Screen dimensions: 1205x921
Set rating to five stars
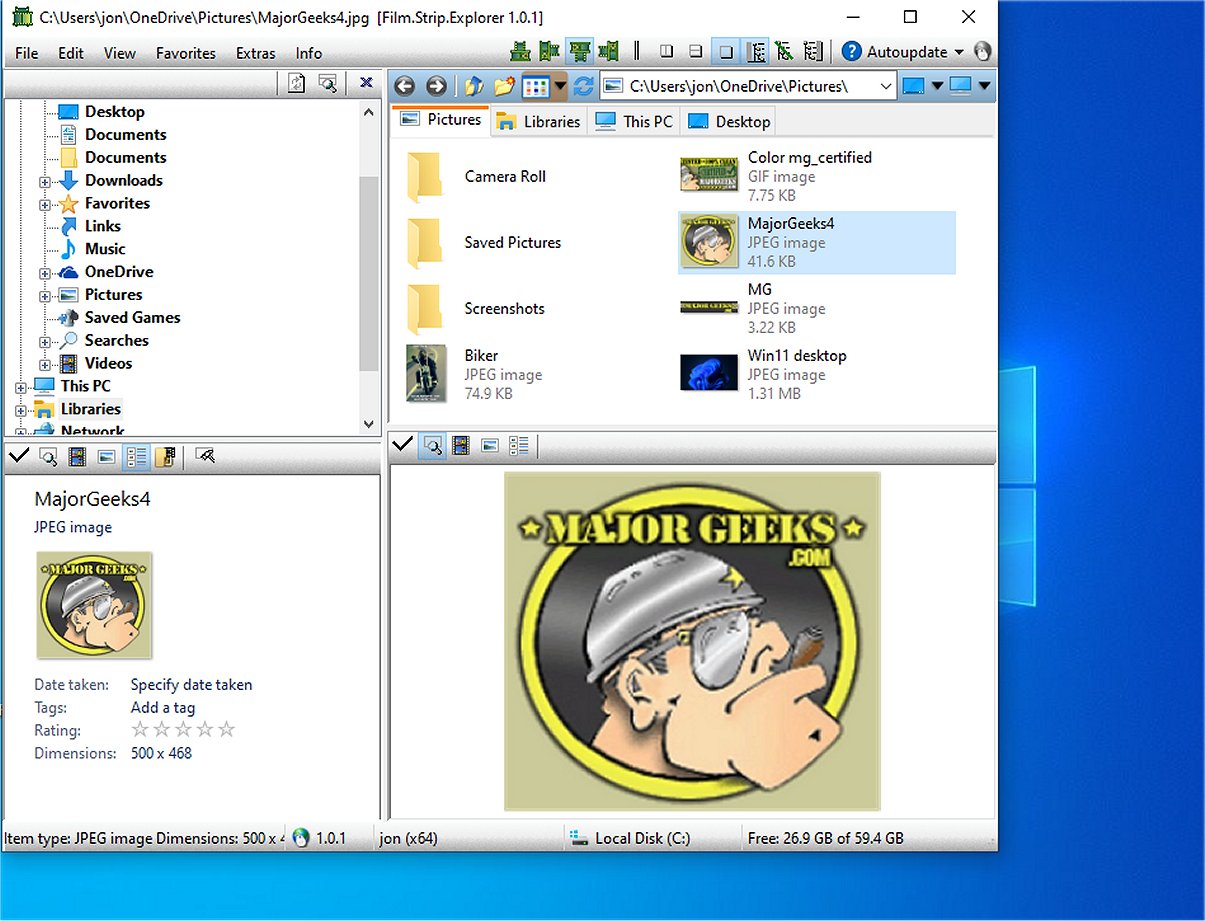pos(227,730)
